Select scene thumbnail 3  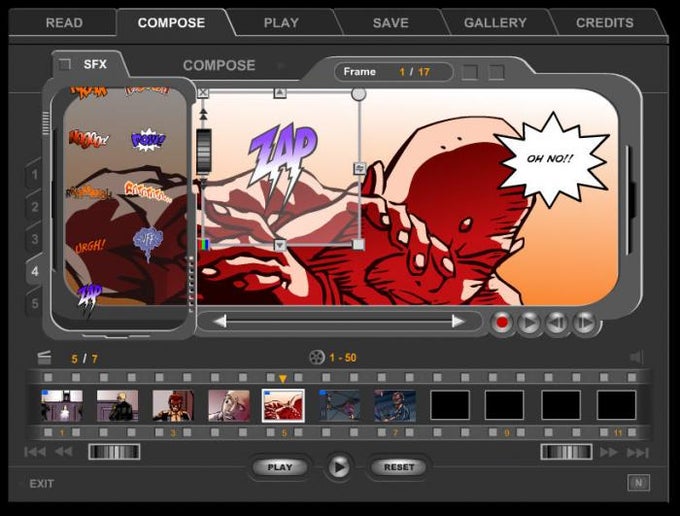[173, 406]
